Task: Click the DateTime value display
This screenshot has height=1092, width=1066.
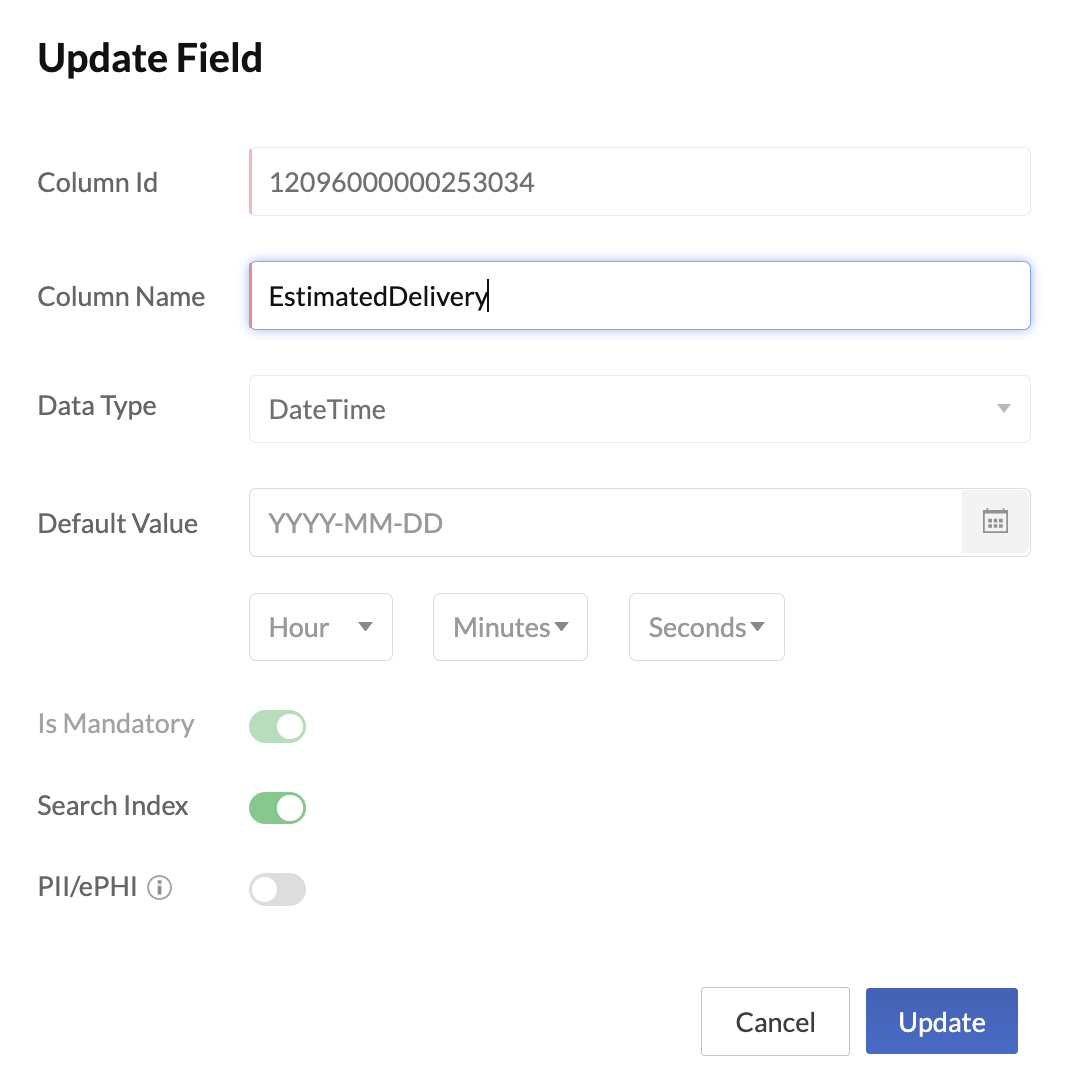Action: 326,409
